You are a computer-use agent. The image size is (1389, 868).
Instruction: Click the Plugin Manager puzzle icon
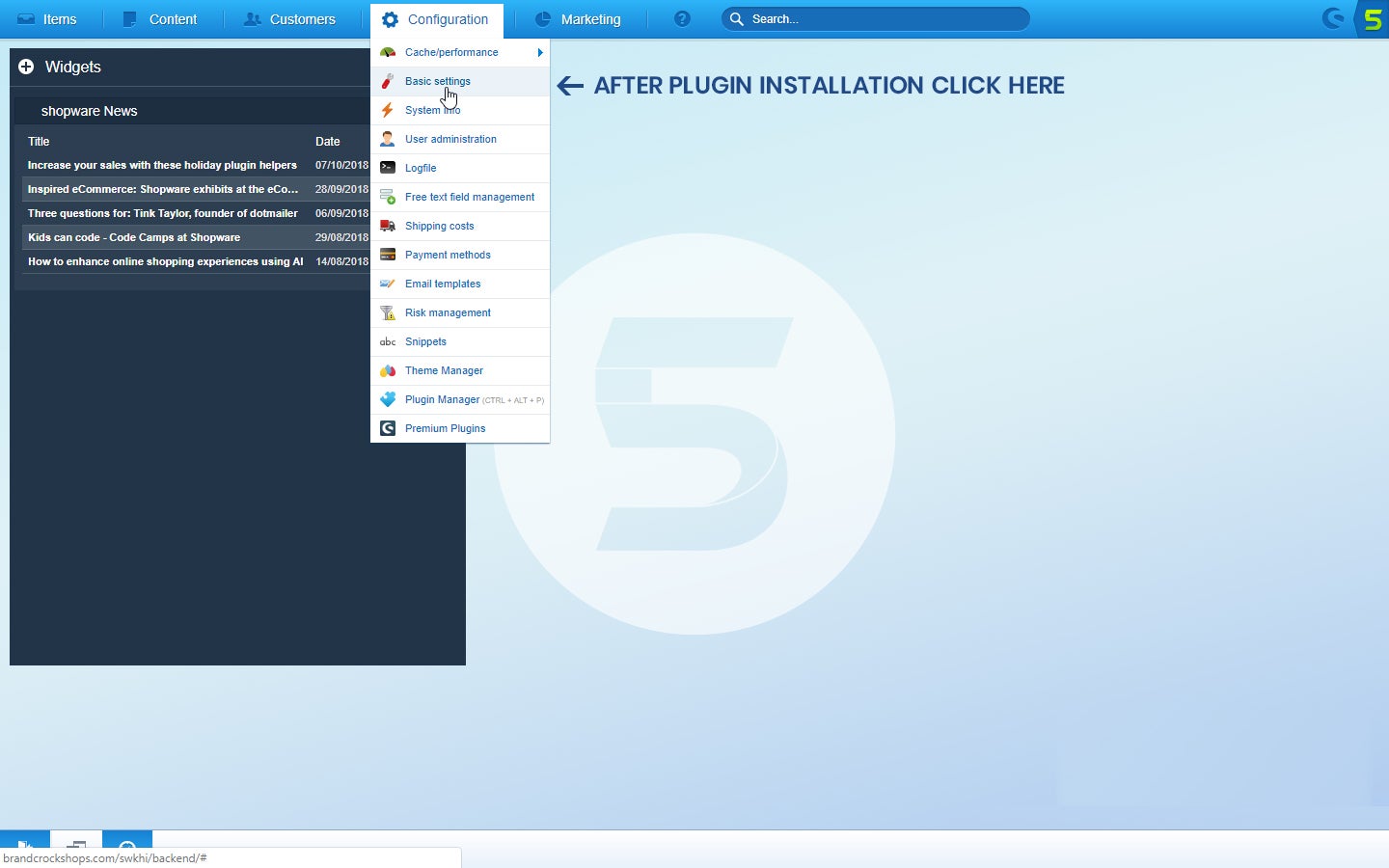tap(388, 399)
